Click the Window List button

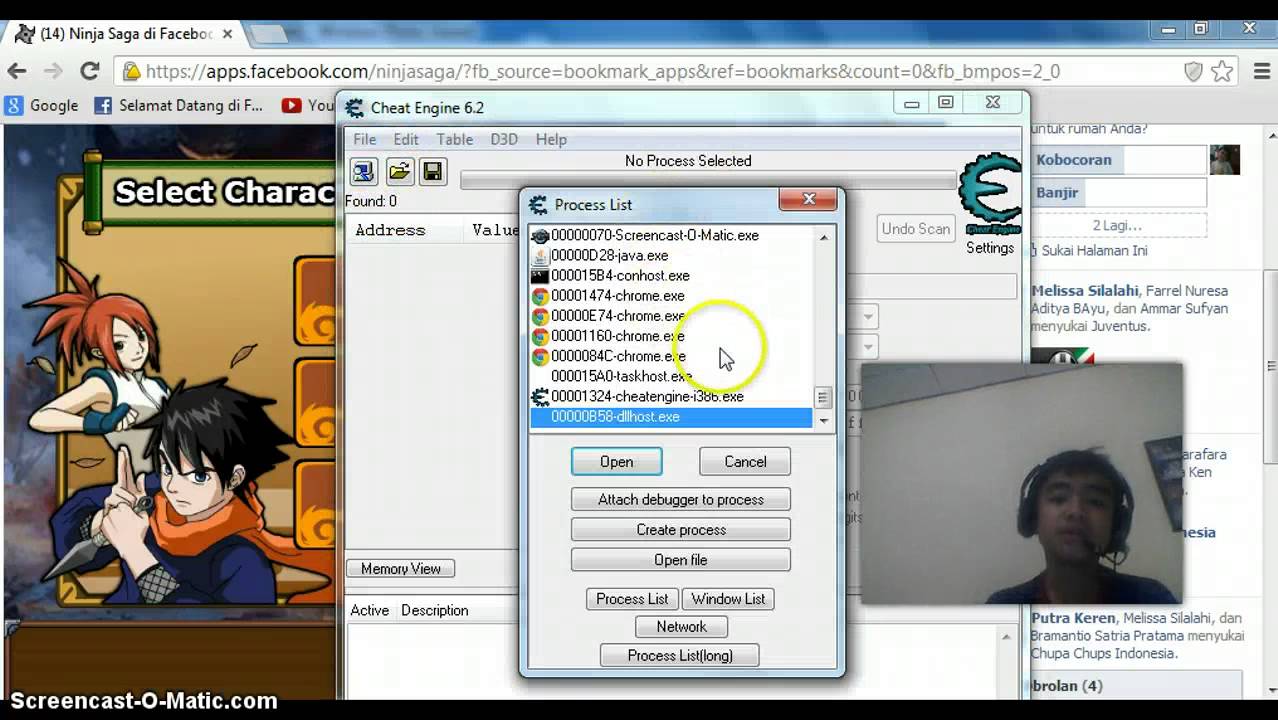[728, 599]
